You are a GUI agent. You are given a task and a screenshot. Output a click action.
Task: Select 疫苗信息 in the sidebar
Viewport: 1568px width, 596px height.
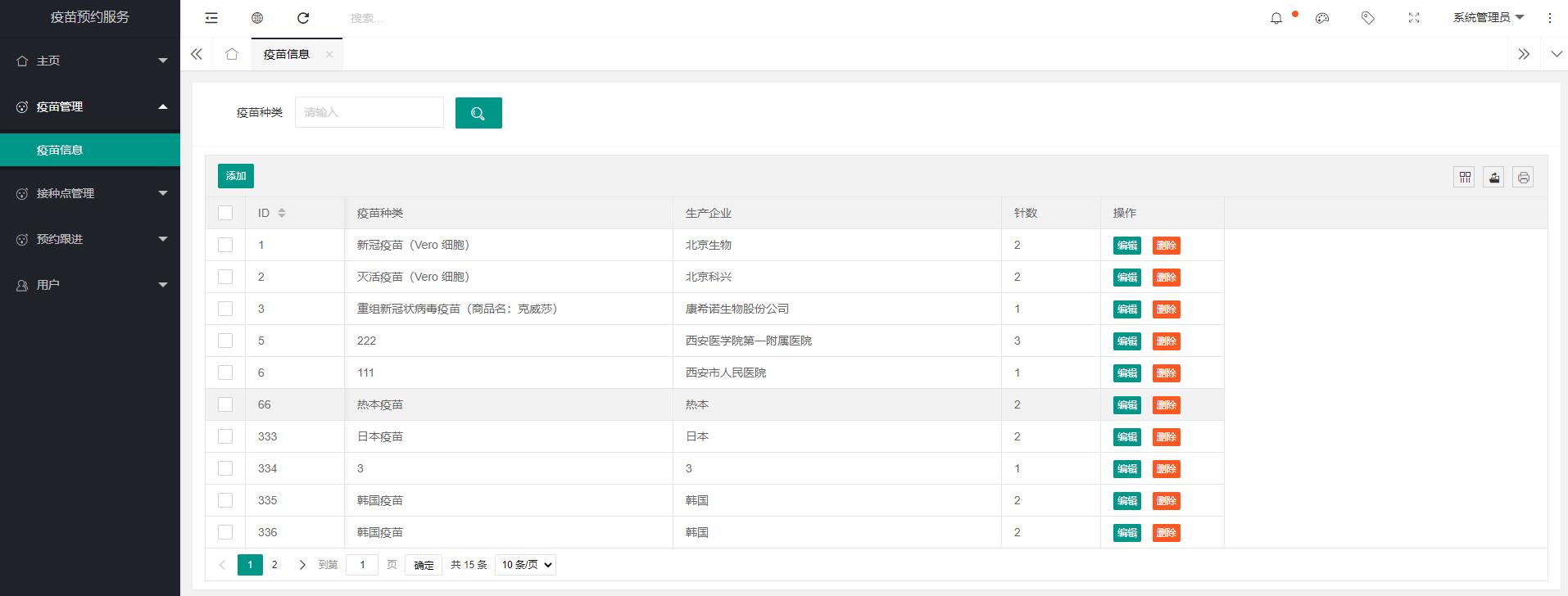point(90,150)
